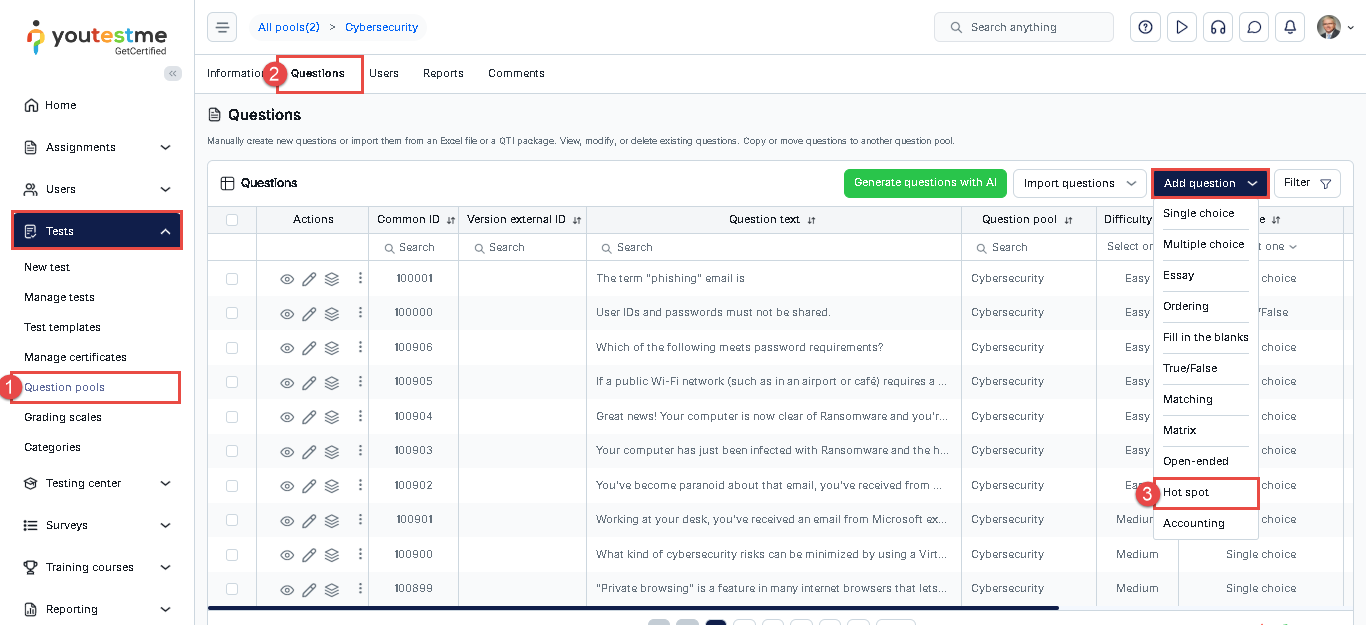
Task: Click Generate questions with AI button
Action: [x=925, y=183]
